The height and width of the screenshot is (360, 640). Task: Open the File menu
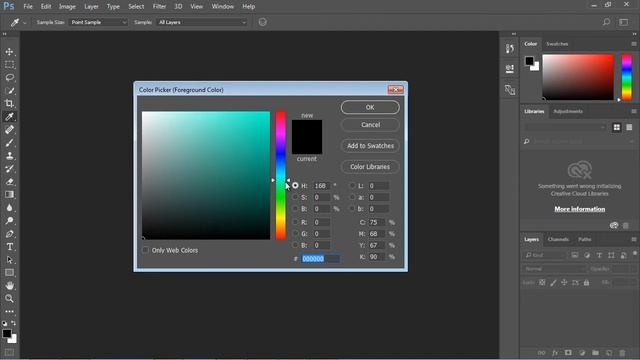pos(28,7)
